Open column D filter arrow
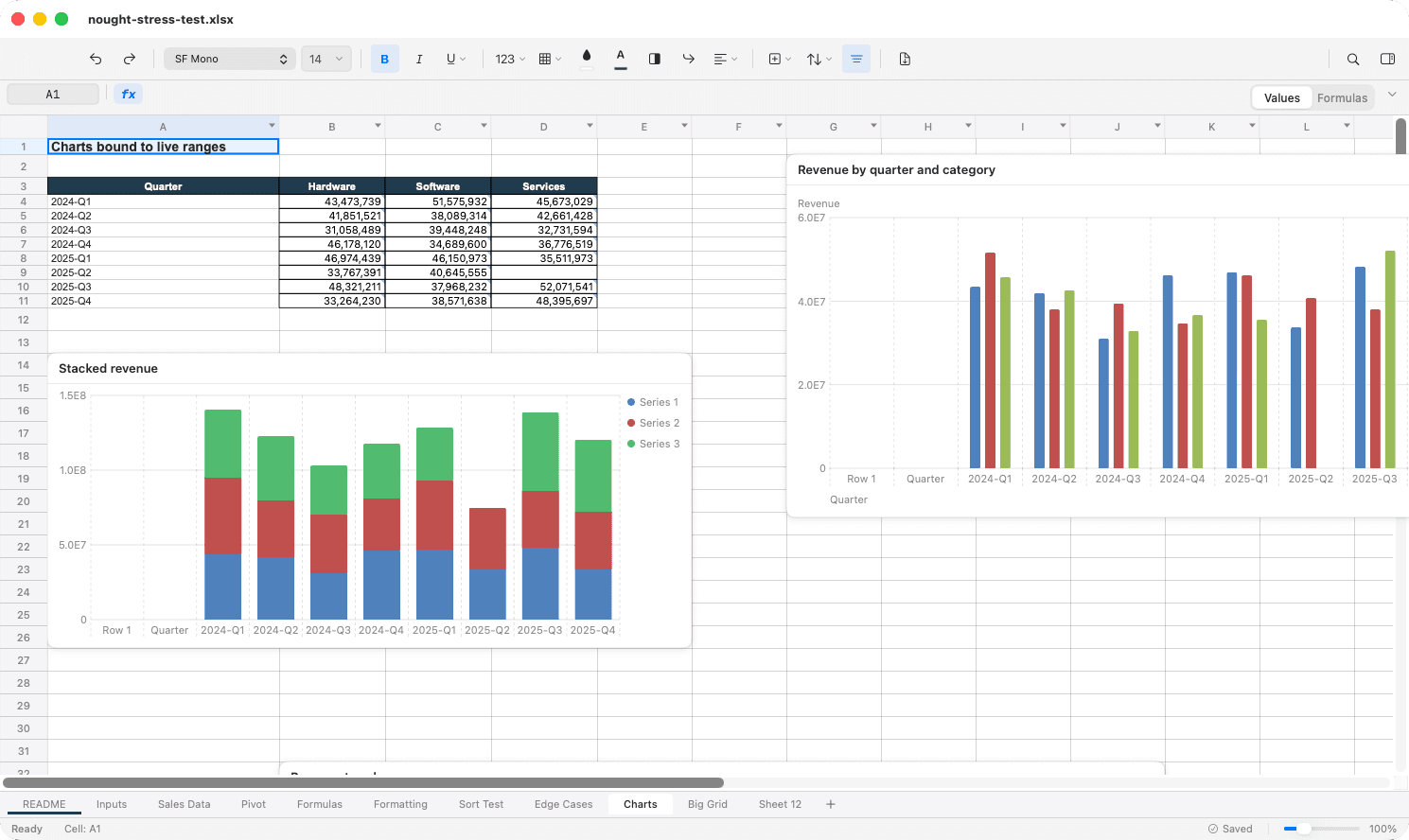1409x840 pixels. click(590, 126)
